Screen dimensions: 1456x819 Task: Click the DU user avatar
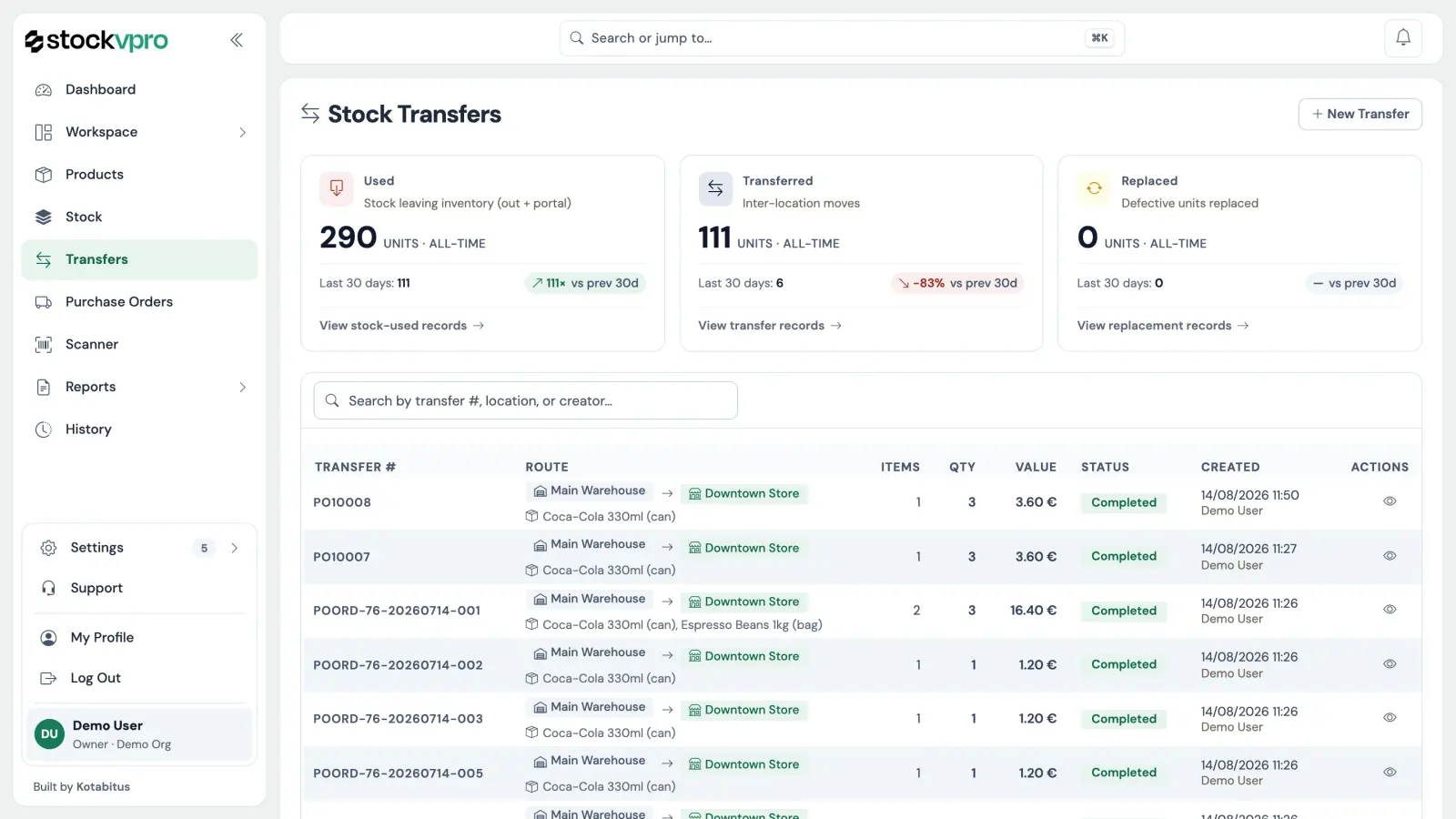point(49,734)
